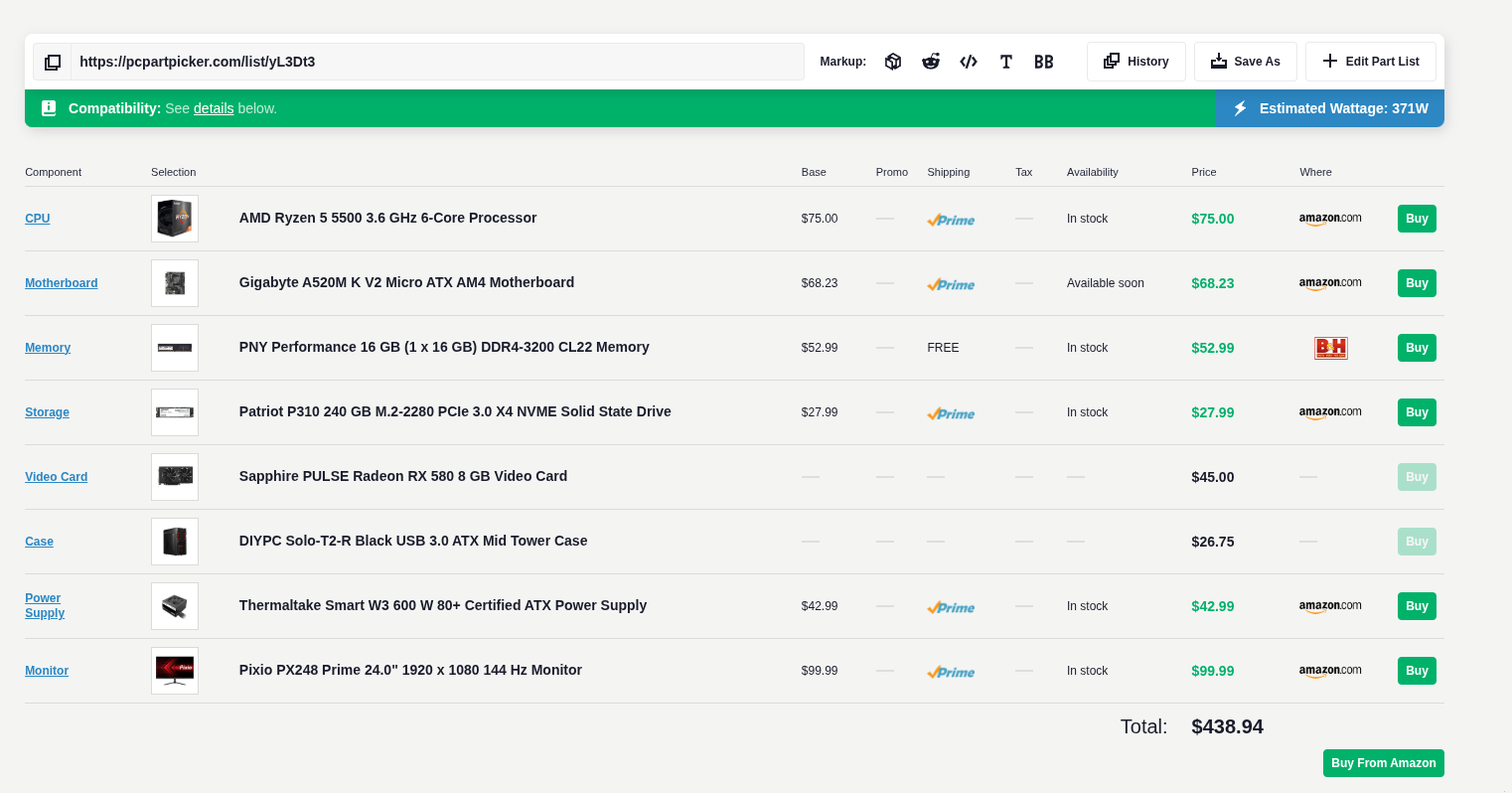This screenshot has width=1512, height=793.
Task: View the PNY memory thumbnail
Action: click(175, 348)
